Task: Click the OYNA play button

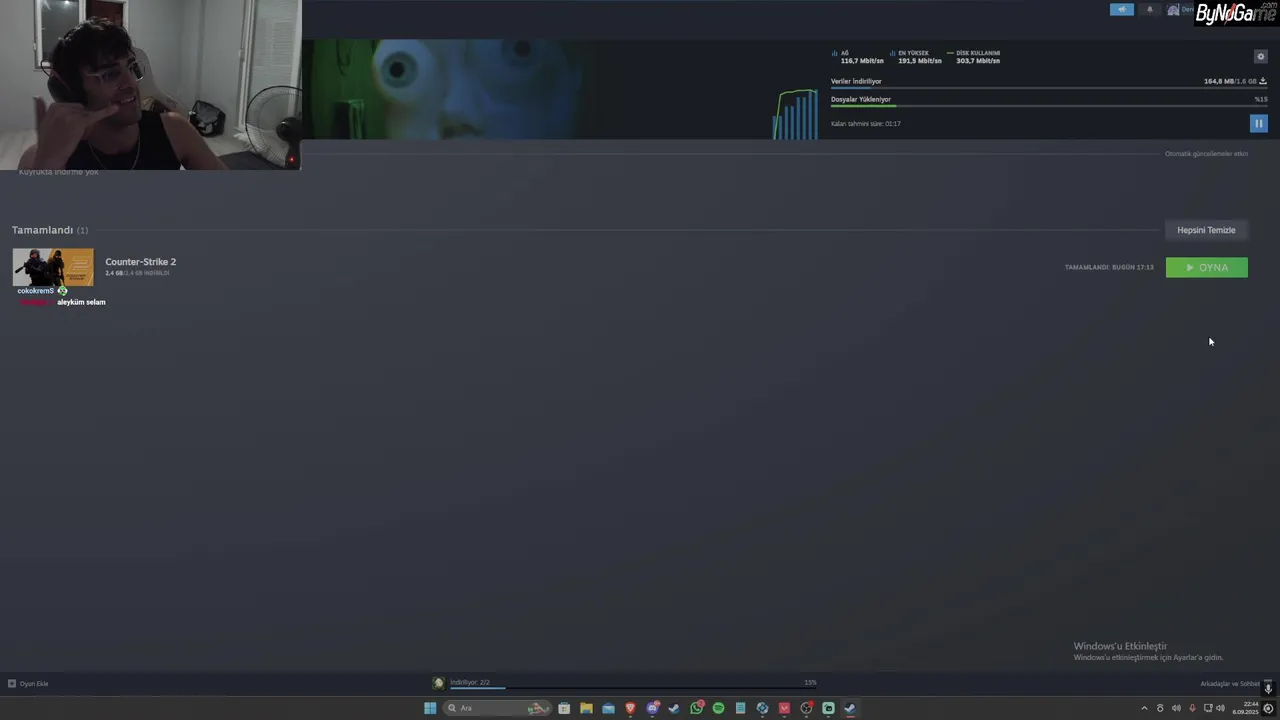Action: pos(1206,267)
